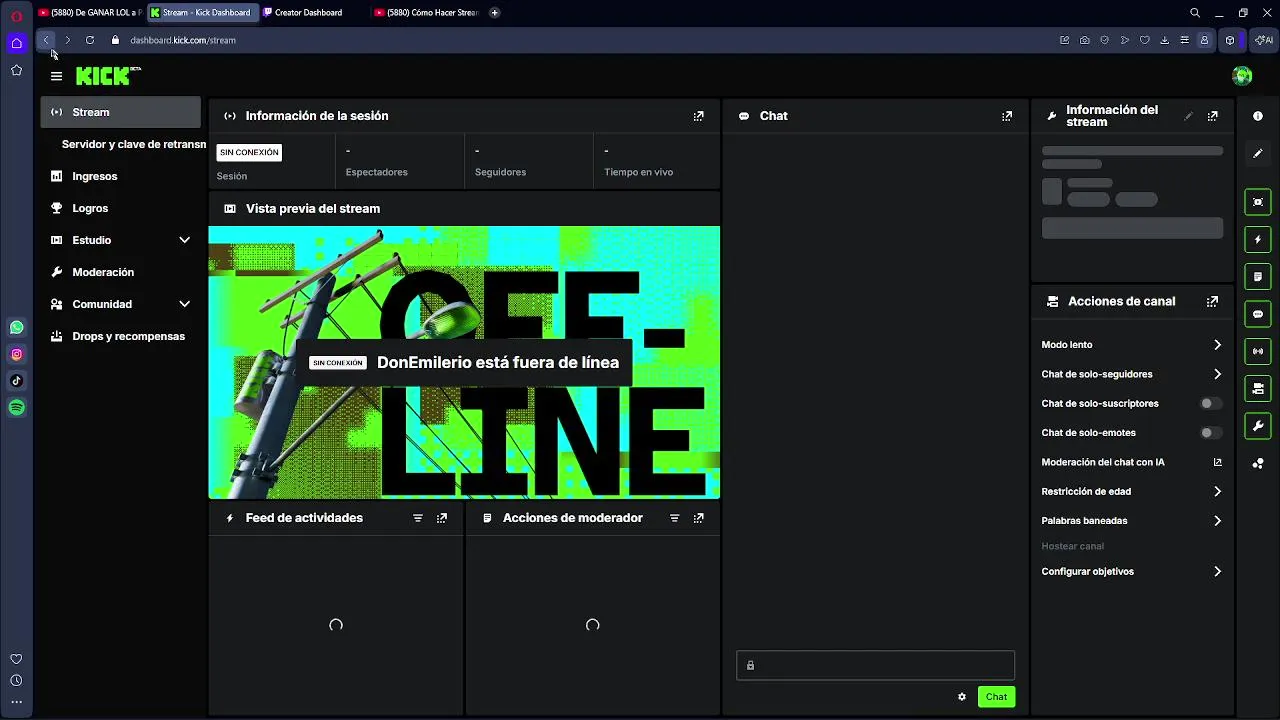This screenshot has width=1280, height=720.
Task: Open Servidor y clave de retransmisión
Action: click(133, 144)
